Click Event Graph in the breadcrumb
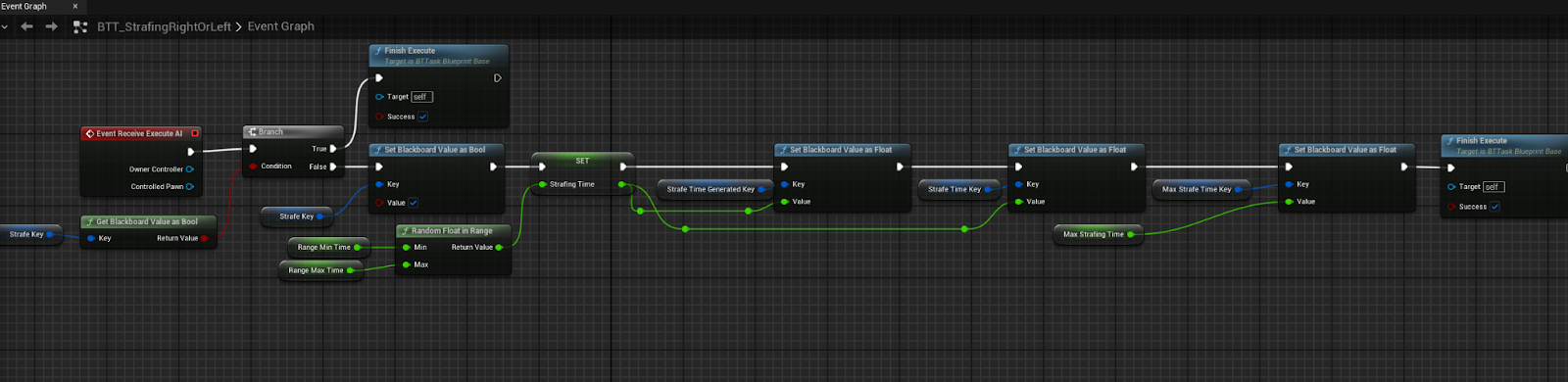 pyautogui.click(x=281, y=26)
